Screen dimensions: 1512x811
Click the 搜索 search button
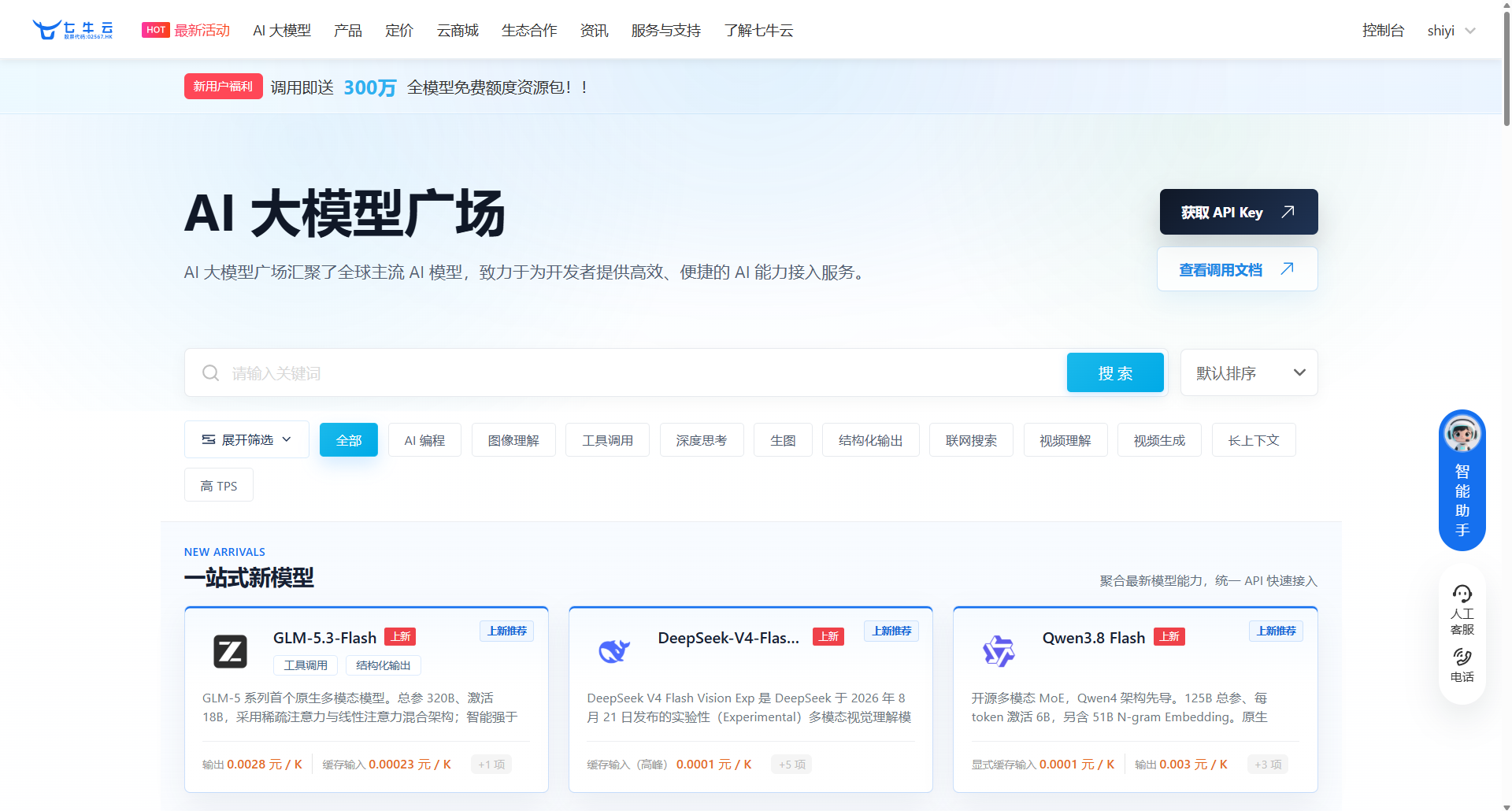1115,372
